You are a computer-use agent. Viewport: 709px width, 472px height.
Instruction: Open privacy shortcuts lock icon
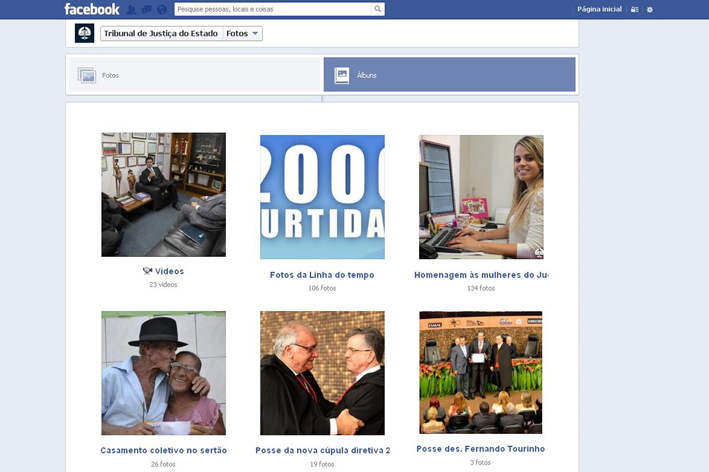pos(634,9)
